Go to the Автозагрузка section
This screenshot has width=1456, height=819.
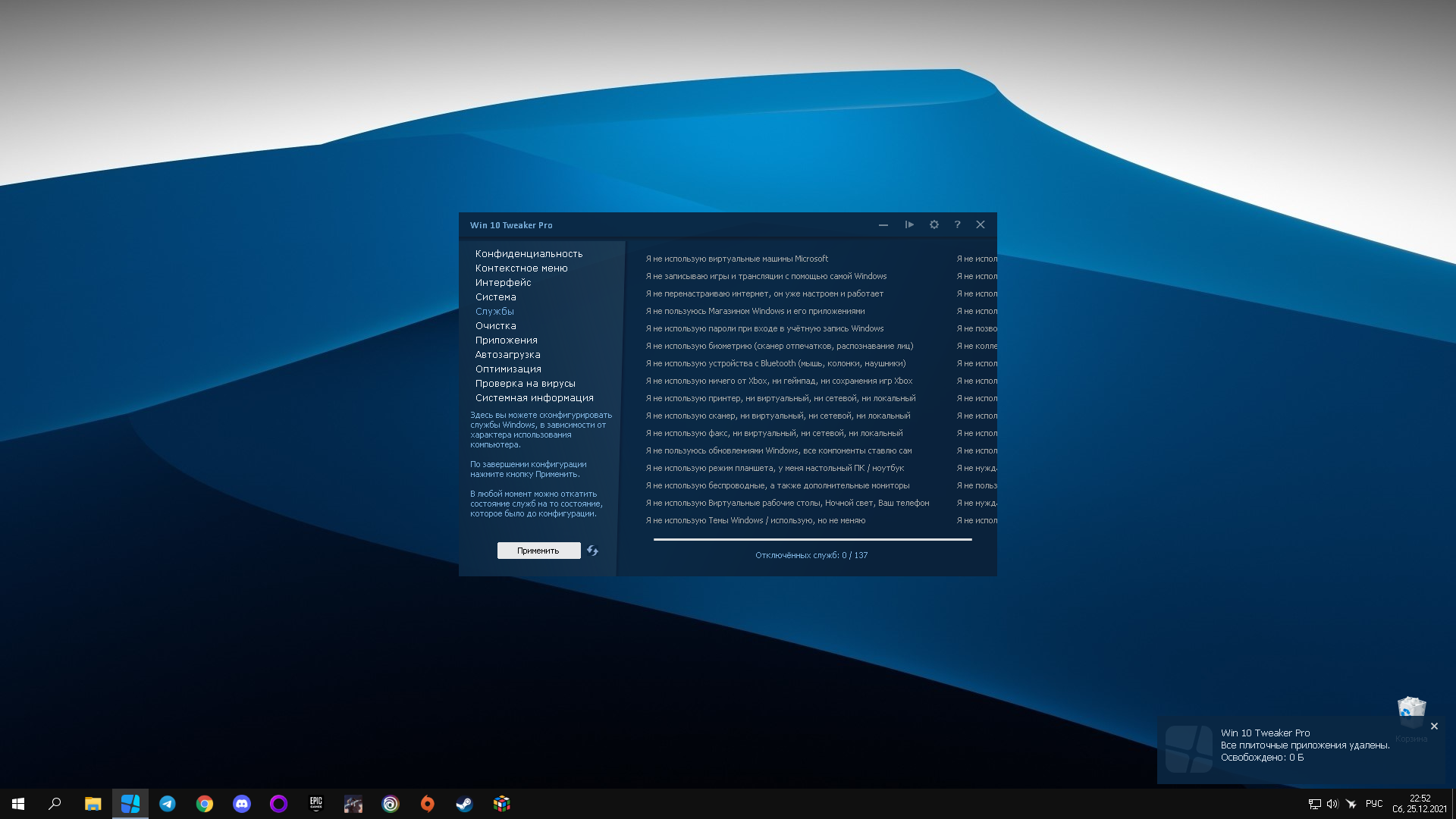pos(507,355)
